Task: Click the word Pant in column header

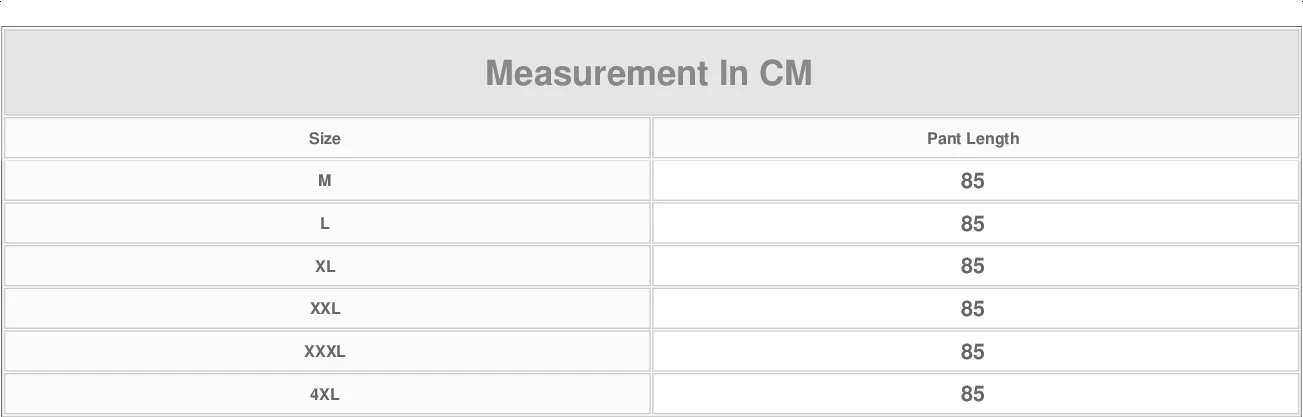Action: tap(943, 138)
